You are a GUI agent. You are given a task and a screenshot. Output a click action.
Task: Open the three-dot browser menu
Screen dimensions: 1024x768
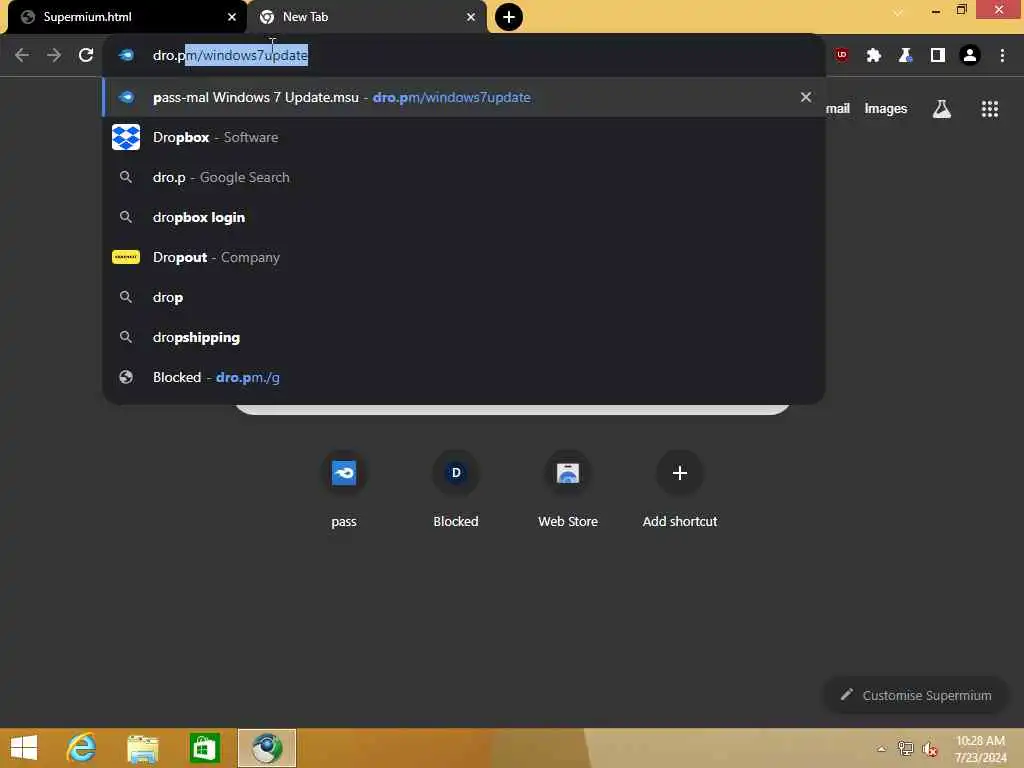pyautogui.click(x=1002, y=56)
